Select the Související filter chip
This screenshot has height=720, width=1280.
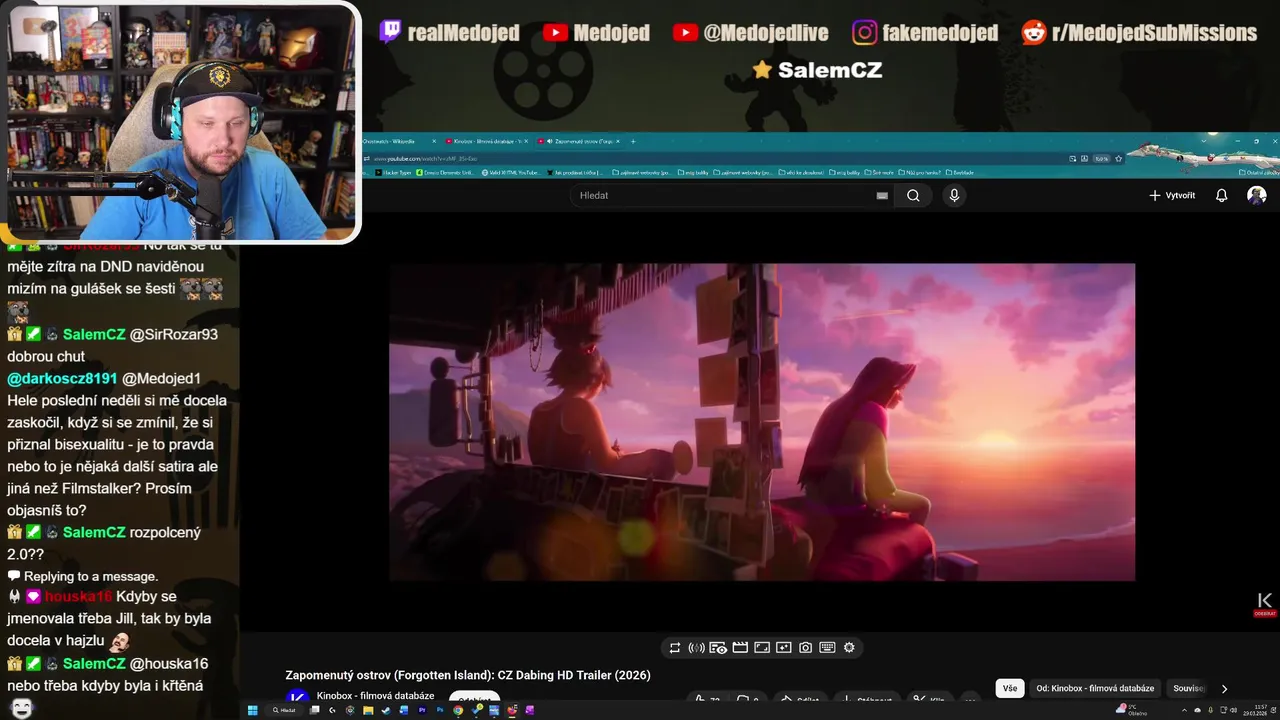coord(1188,688)
